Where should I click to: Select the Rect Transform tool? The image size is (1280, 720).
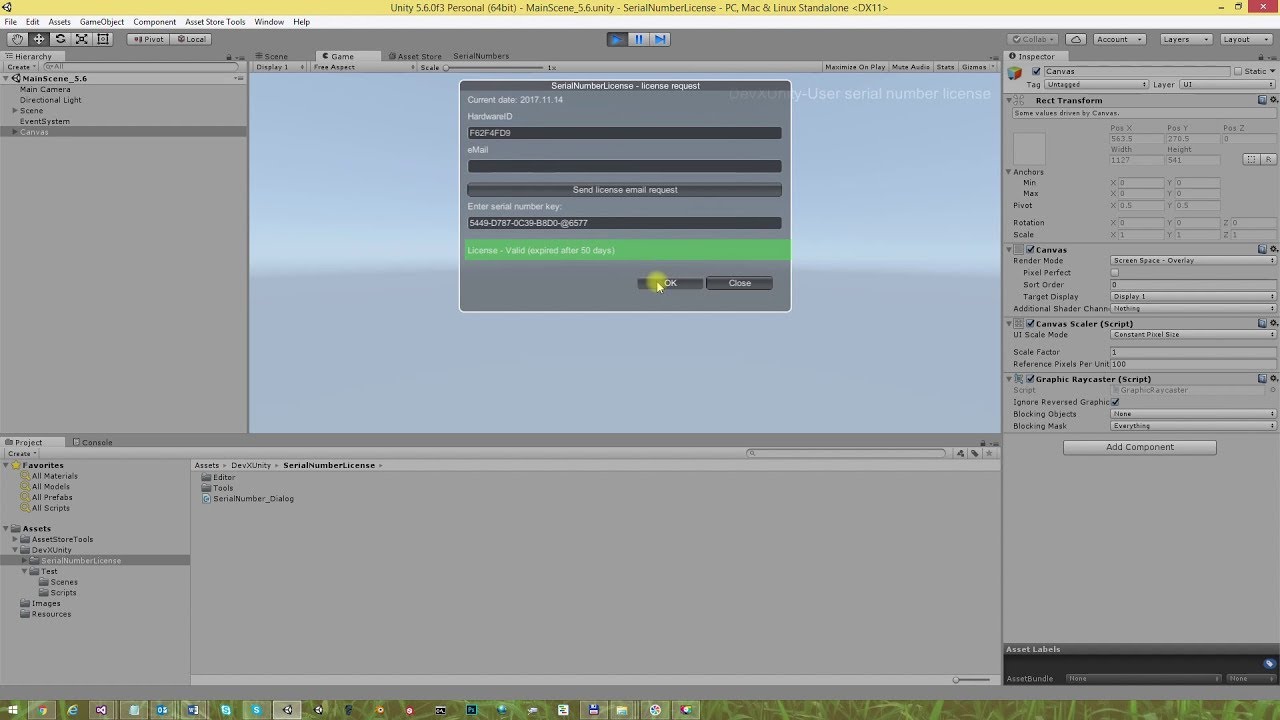[103, 39]
